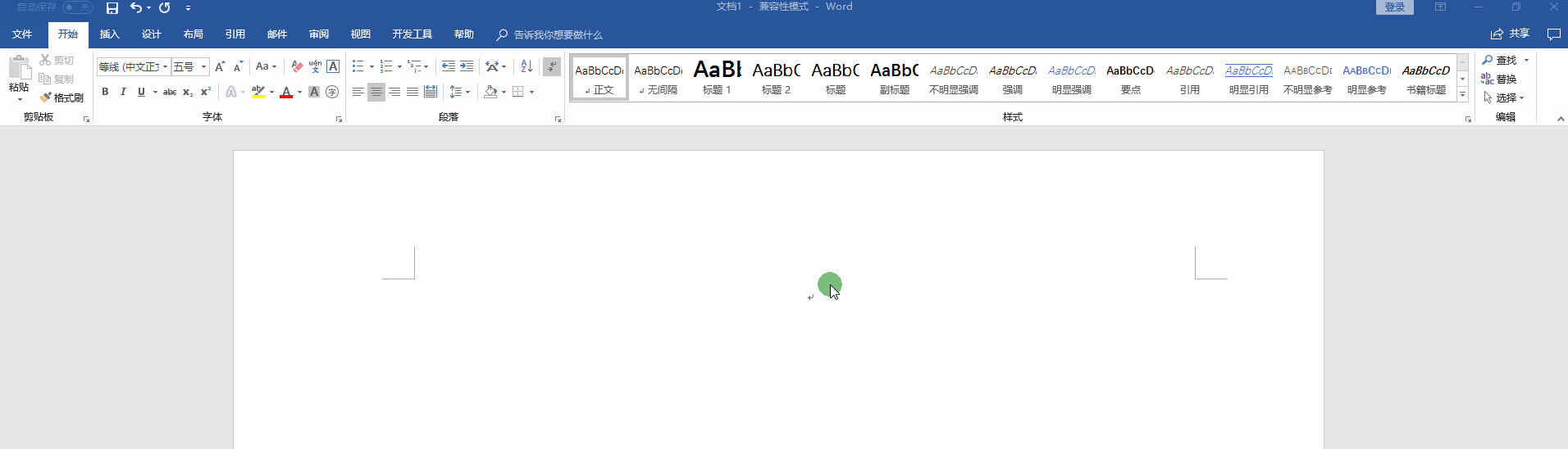Apply strikethrough (abc) formatting
This screenshot has width=1568, height=449.
170,92
